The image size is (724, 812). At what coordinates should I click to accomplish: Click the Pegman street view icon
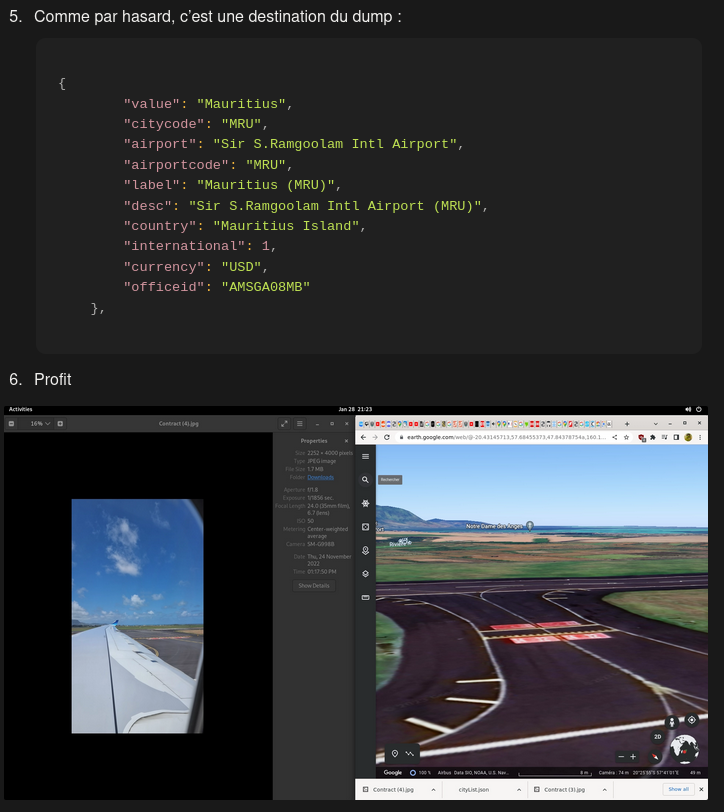pyautogui.click(x=671, y=721)
